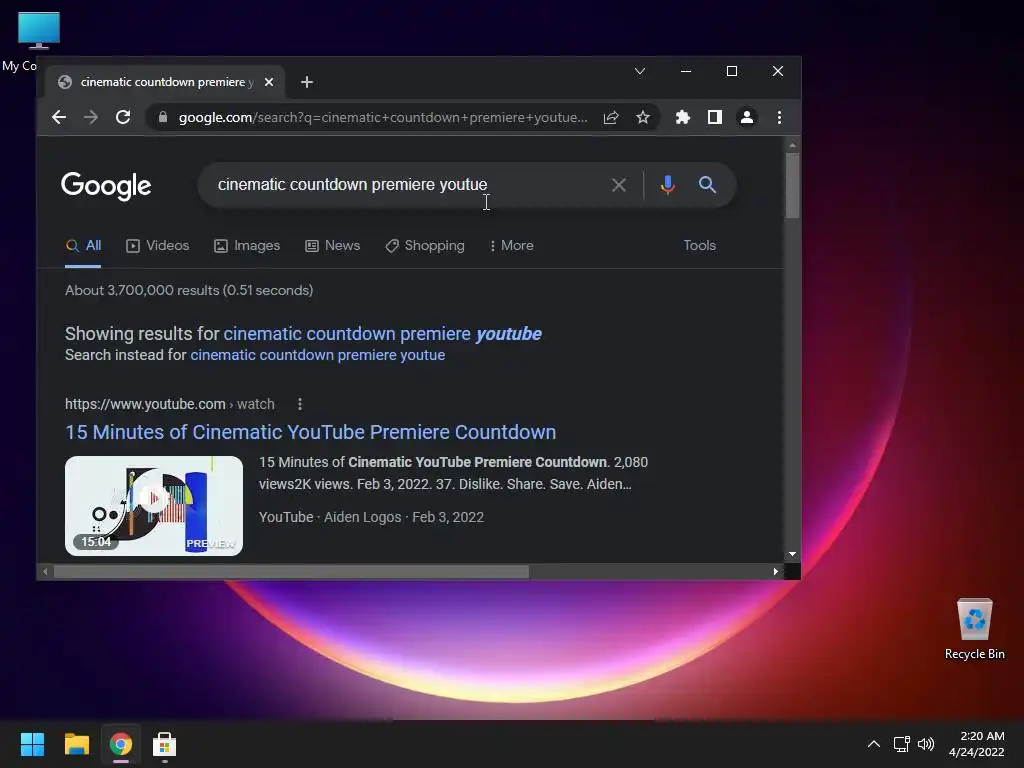This screenshot has height=768, width=1024.
Task: Open corrected query link ending in youtube
Action: 382,334
